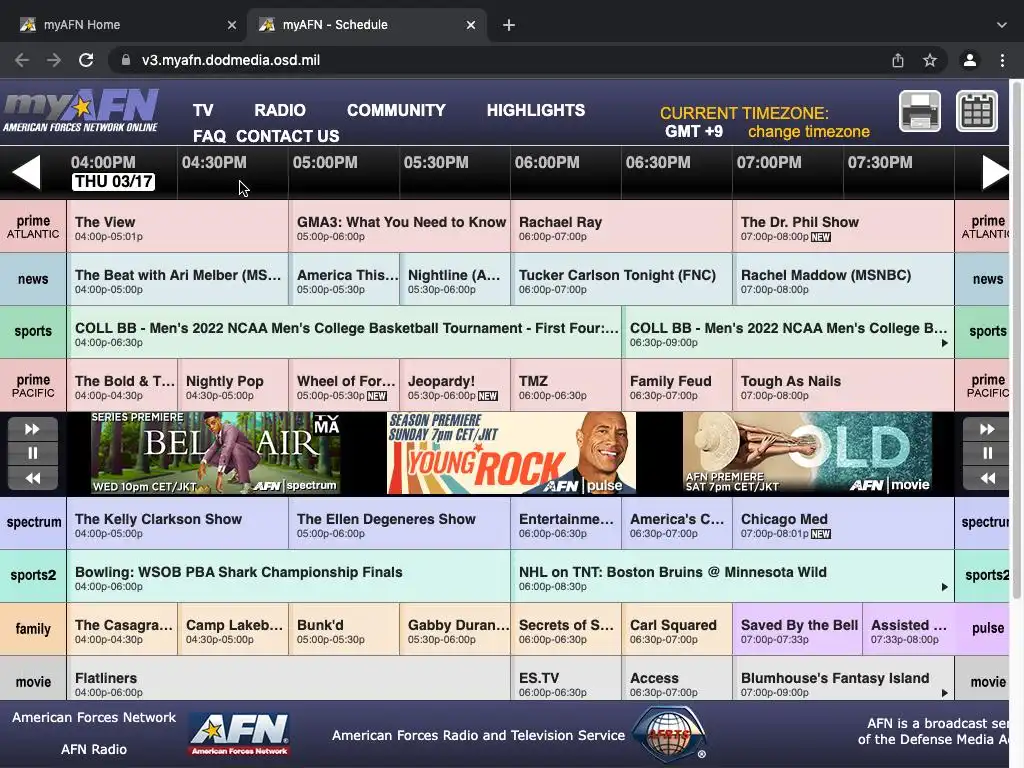Open browser profile menu
Screen dimensions: 1024x768
tap(970, 60)
